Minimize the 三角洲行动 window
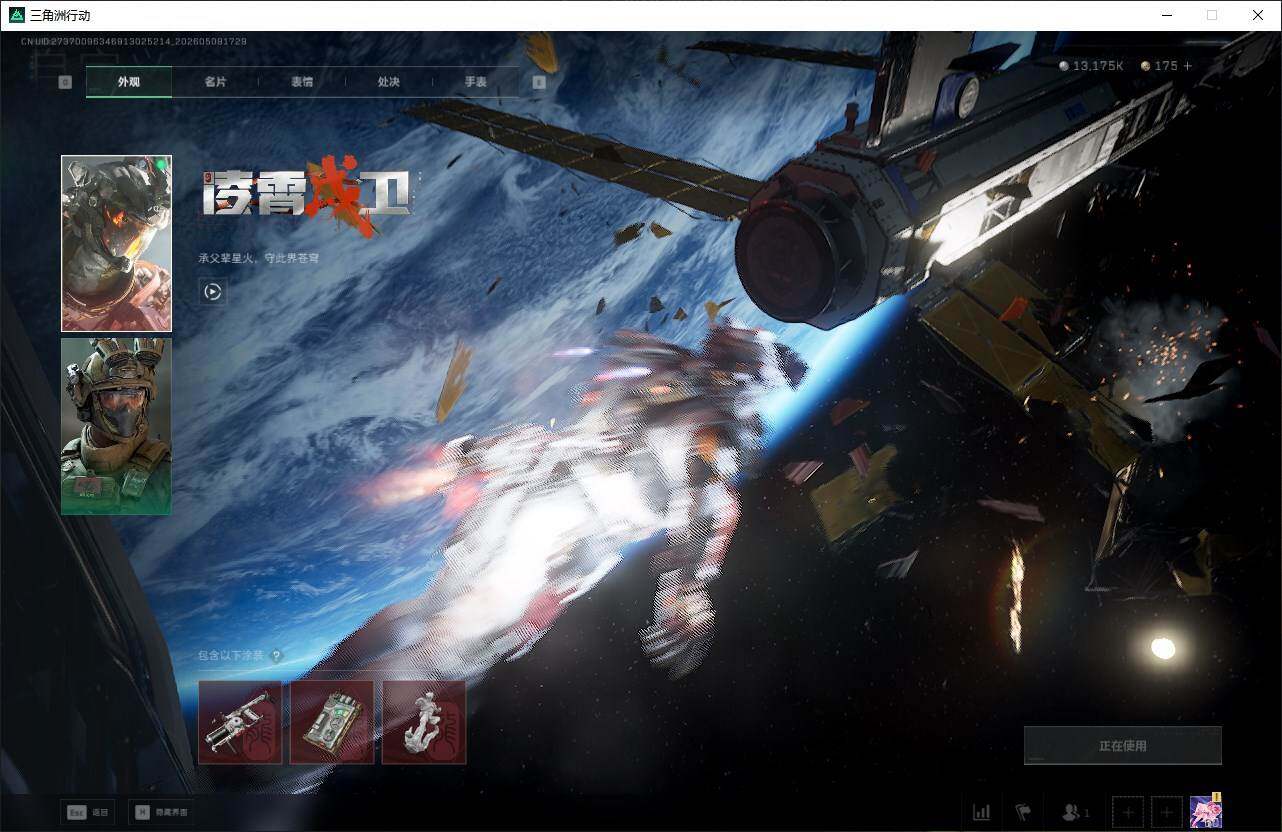The width and height of the screenshot is (1282, 832). coord(1167,15)
